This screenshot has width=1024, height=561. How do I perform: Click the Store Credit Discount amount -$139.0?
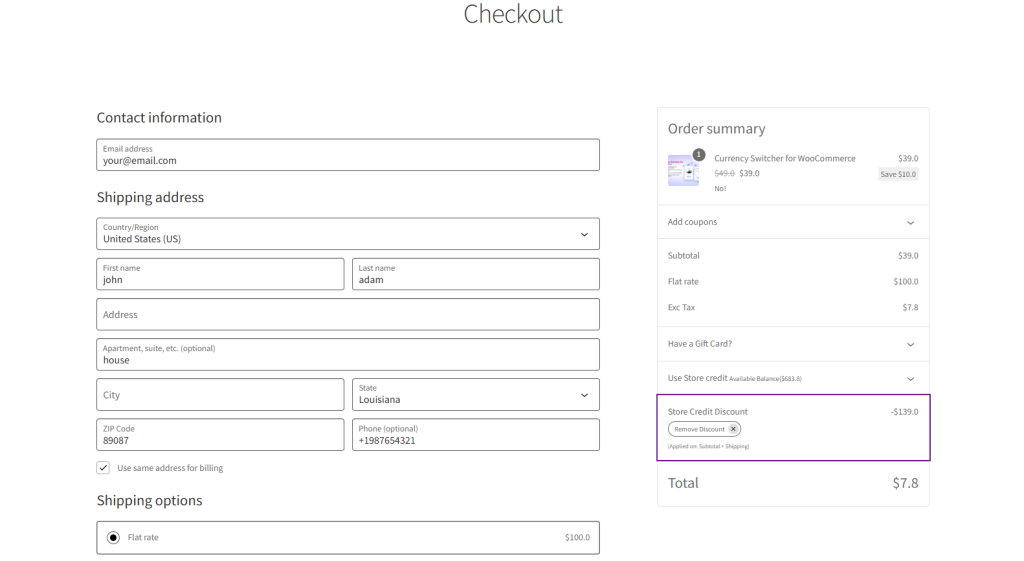point(904,411)
